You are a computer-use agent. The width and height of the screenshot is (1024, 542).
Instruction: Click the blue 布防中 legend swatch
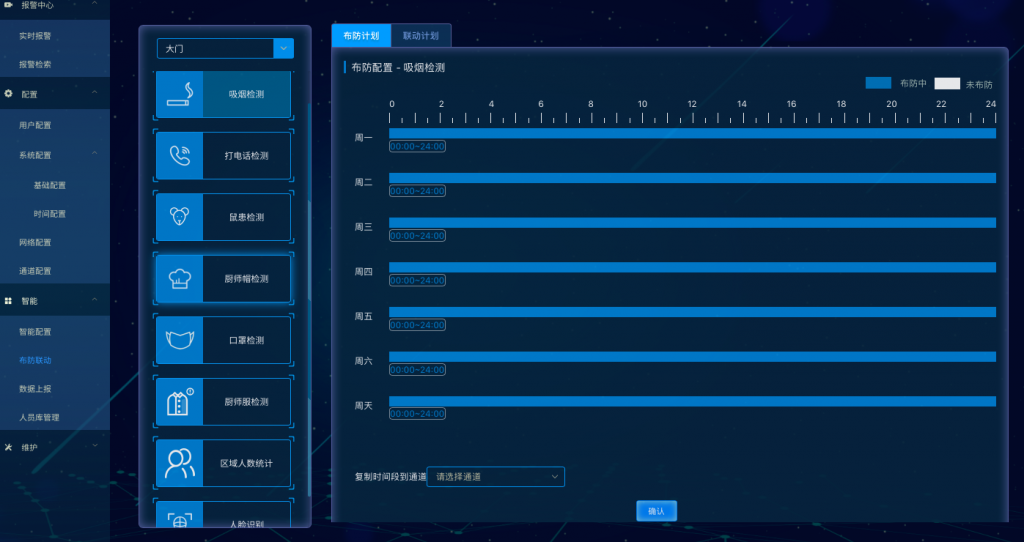(x=878, y=84)
